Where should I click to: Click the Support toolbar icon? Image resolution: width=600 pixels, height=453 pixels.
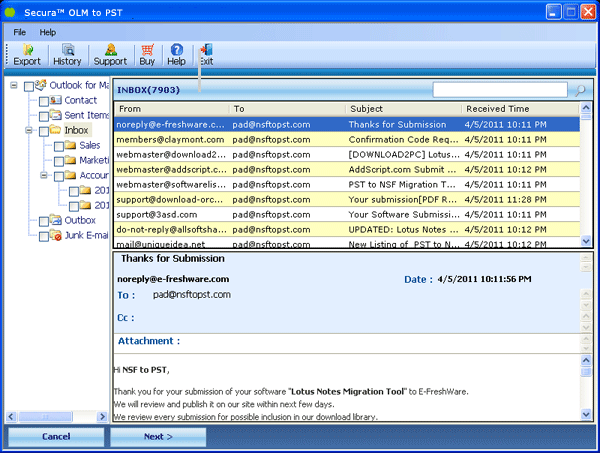[x=111, y=49]
